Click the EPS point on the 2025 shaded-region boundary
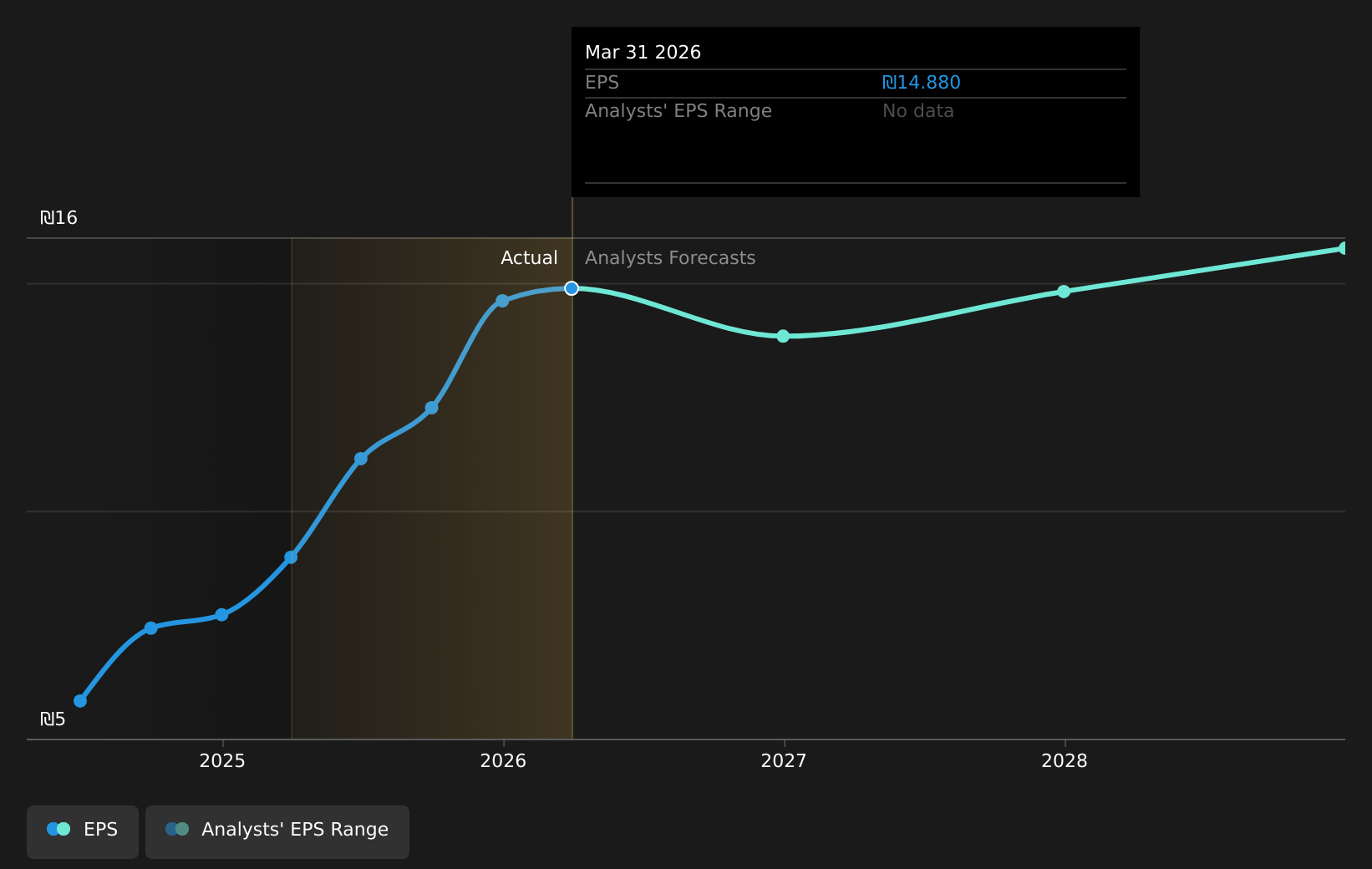This screenshot has height=869, width=1372. pos(291,557)
